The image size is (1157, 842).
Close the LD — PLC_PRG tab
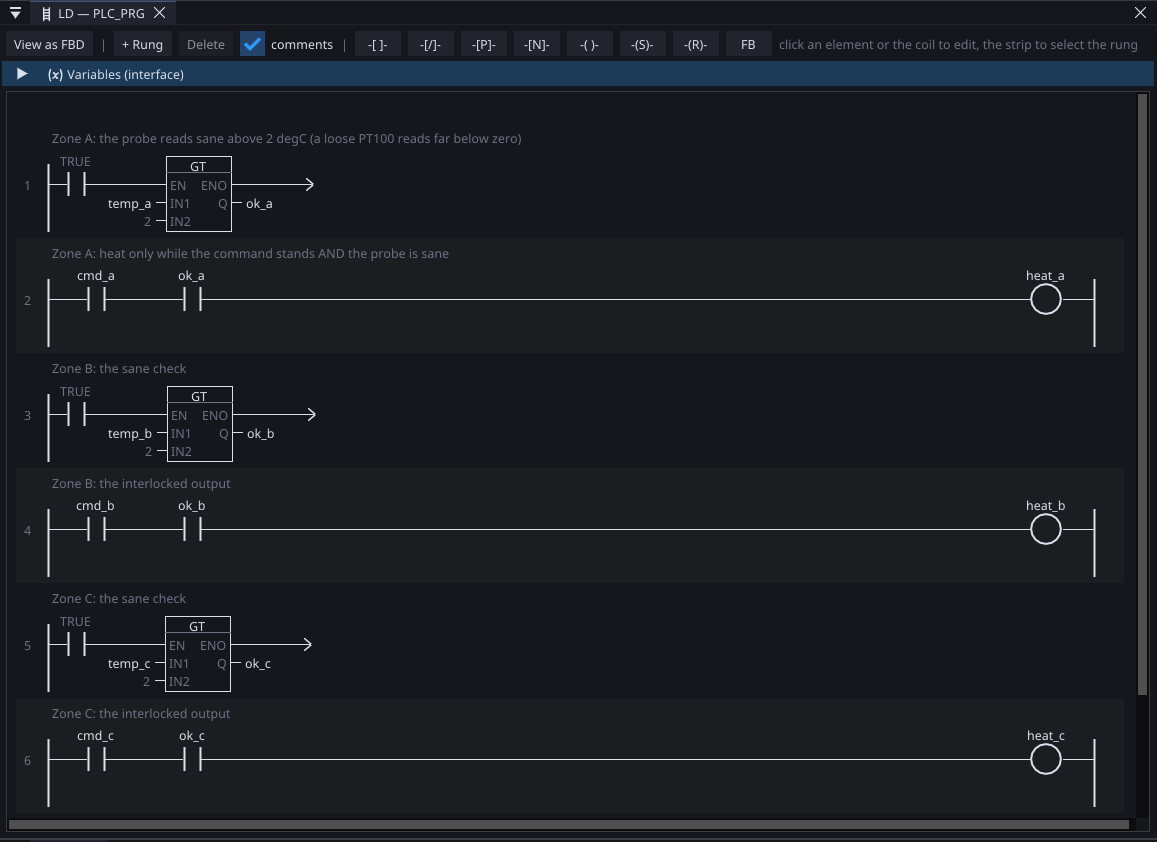pyautogui.click(x=159, y=13)
